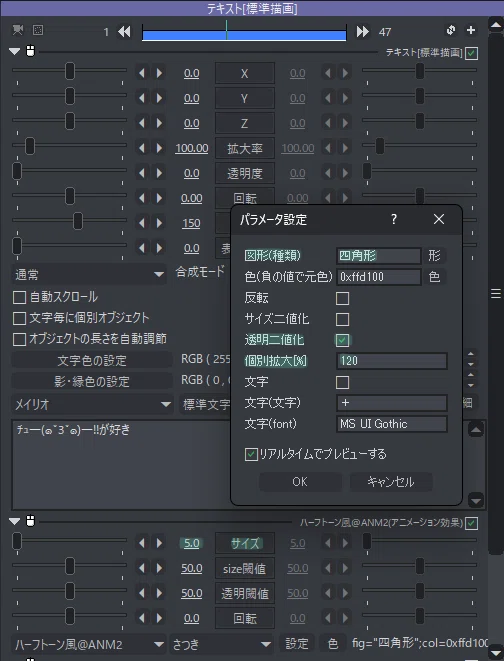This screenshot has width=504, height=661.
Task: Click the size閾値 parameter button
Action: click(x=245, y=568)
